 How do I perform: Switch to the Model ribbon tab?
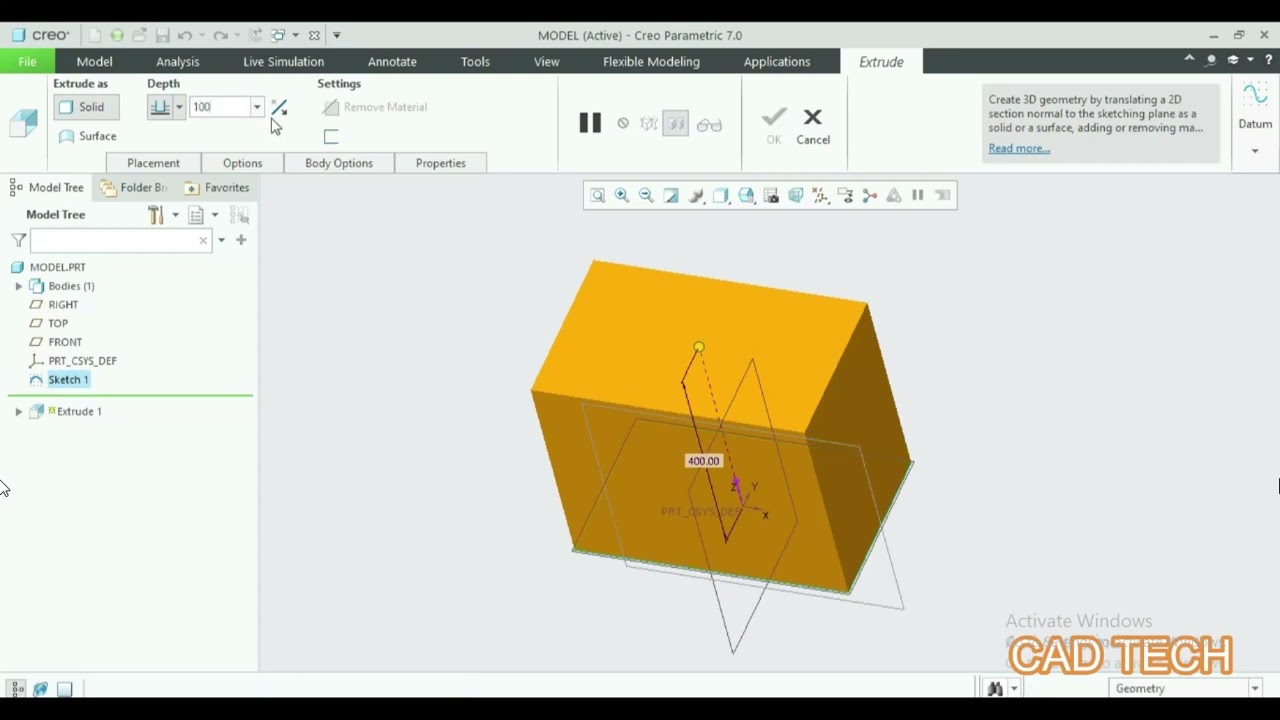pyautogui.click(x=94, y=61)
